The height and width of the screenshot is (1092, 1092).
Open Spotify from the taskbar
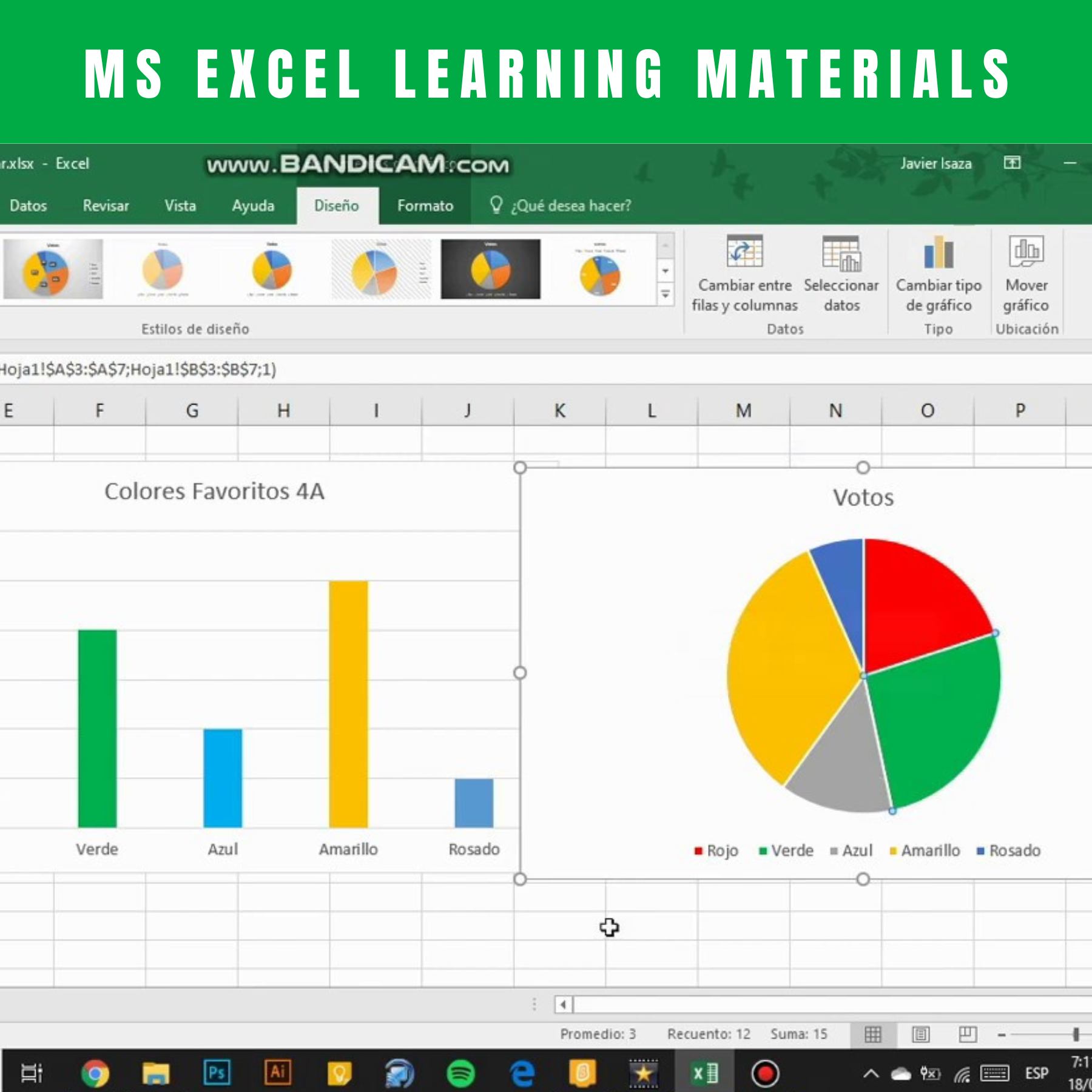(x=461, y=1073)
